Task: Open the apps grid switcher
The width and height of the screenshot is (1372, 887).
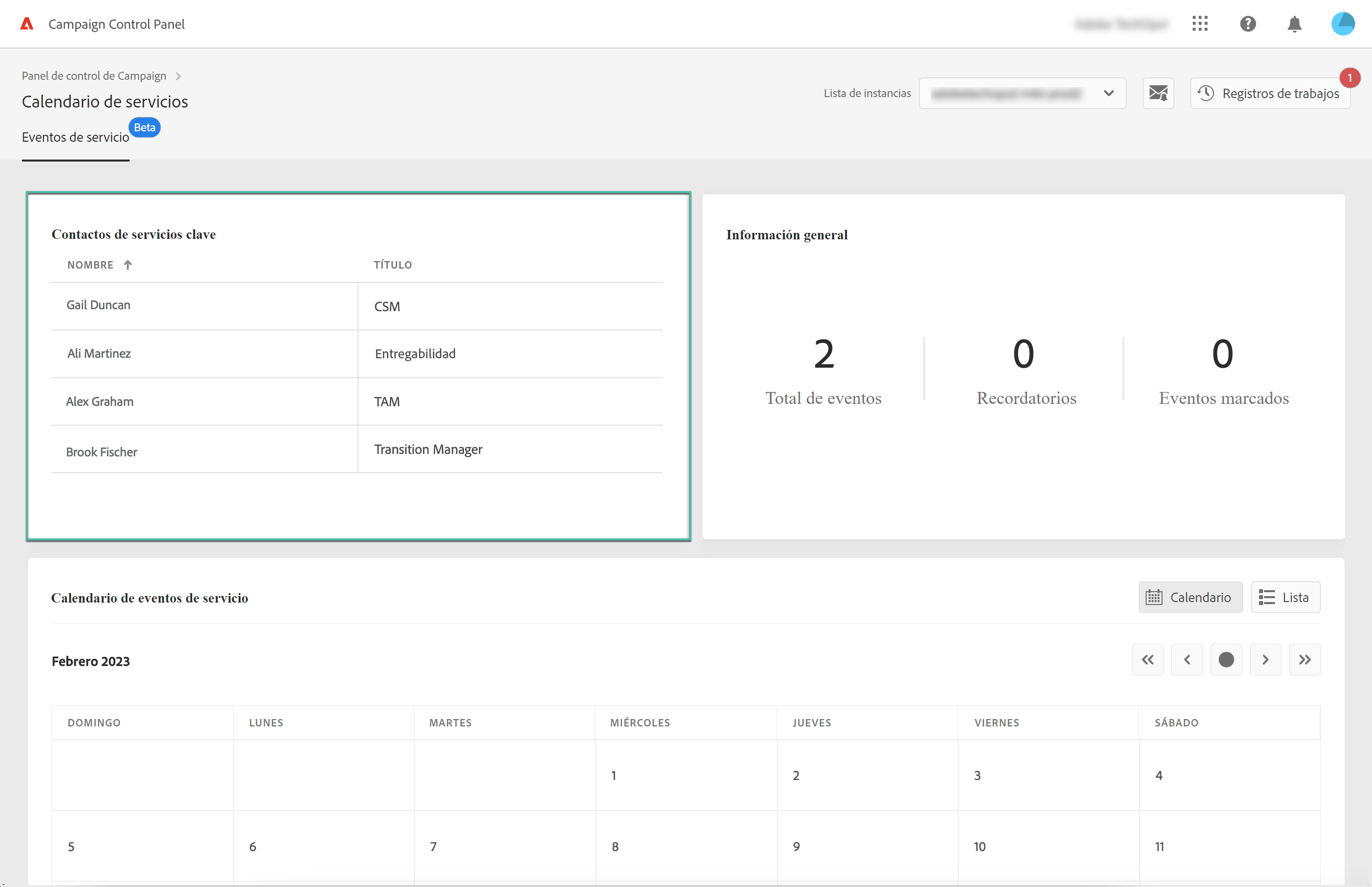Action: [1199, 24]
